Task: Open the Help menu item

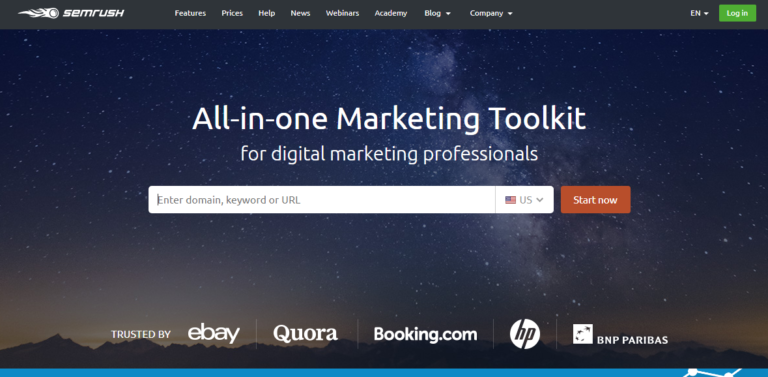Action: point(266,13)
